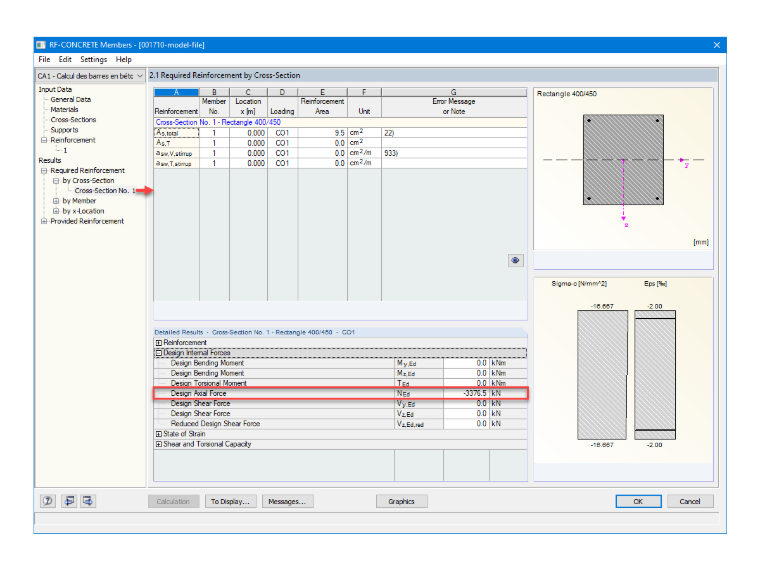This screenshot has width=760, height=570.
Task: Close the RF-CONCRETE Members window
Action: (717, 45)
